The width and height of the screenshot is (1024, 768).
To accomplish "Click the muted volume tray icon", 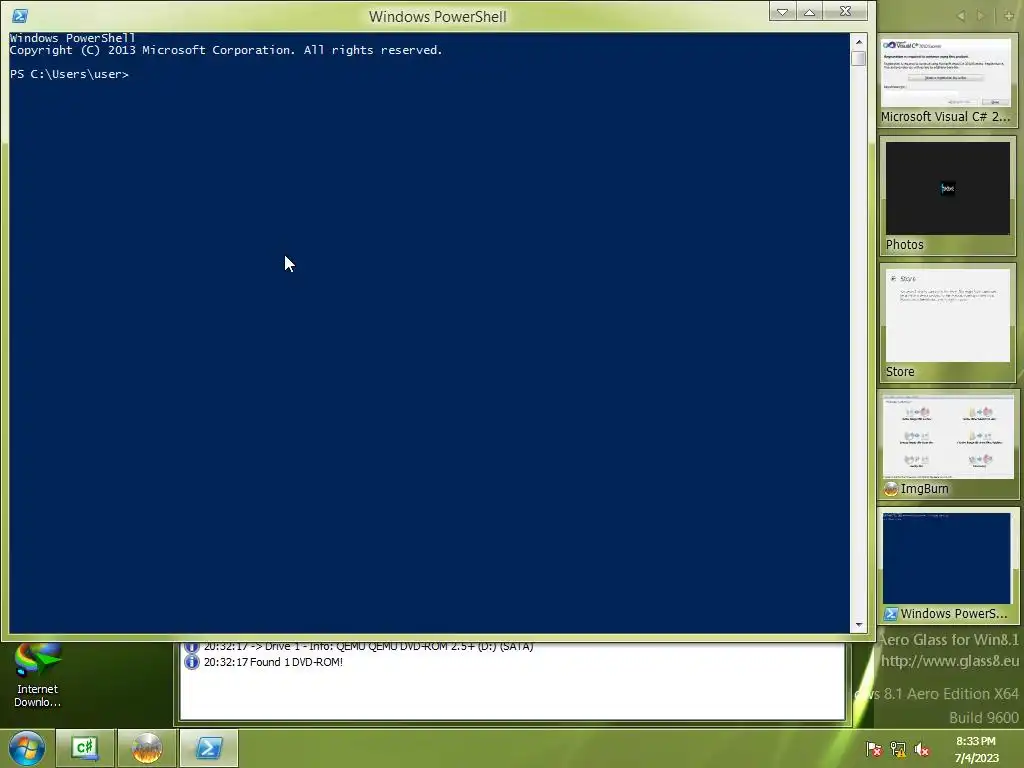I will [921, 749].
